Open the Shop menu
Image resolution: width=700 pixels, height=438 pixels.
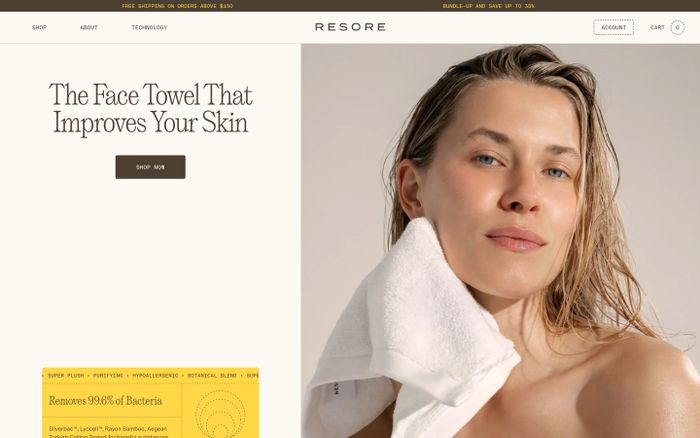coord(39,27)
